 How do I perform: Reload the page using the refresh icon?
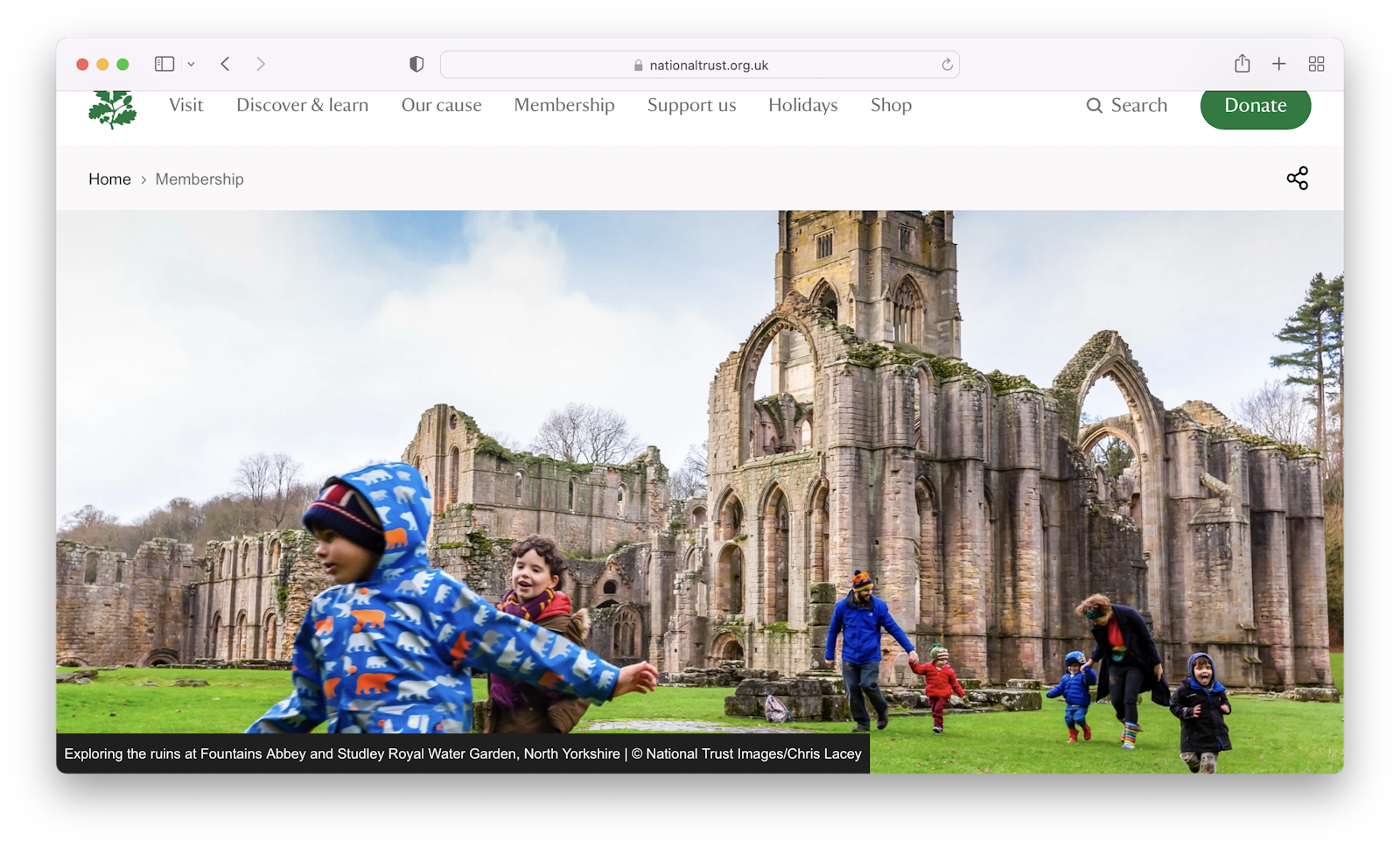pos(947,65)
